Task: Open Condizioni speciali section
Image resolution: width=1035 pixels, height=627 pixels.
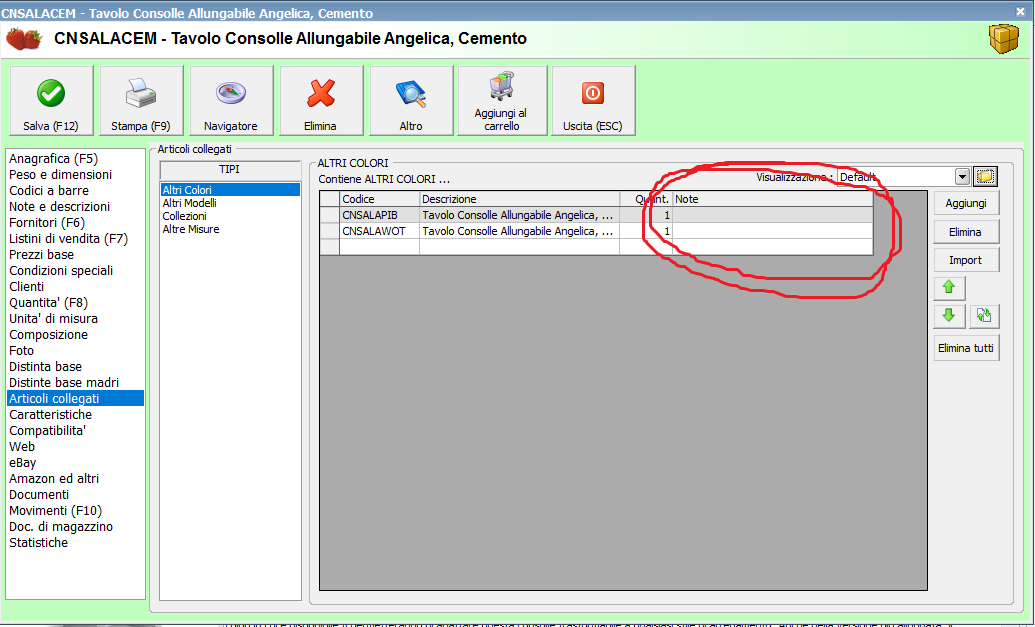Action: click(x=75, y=271)
